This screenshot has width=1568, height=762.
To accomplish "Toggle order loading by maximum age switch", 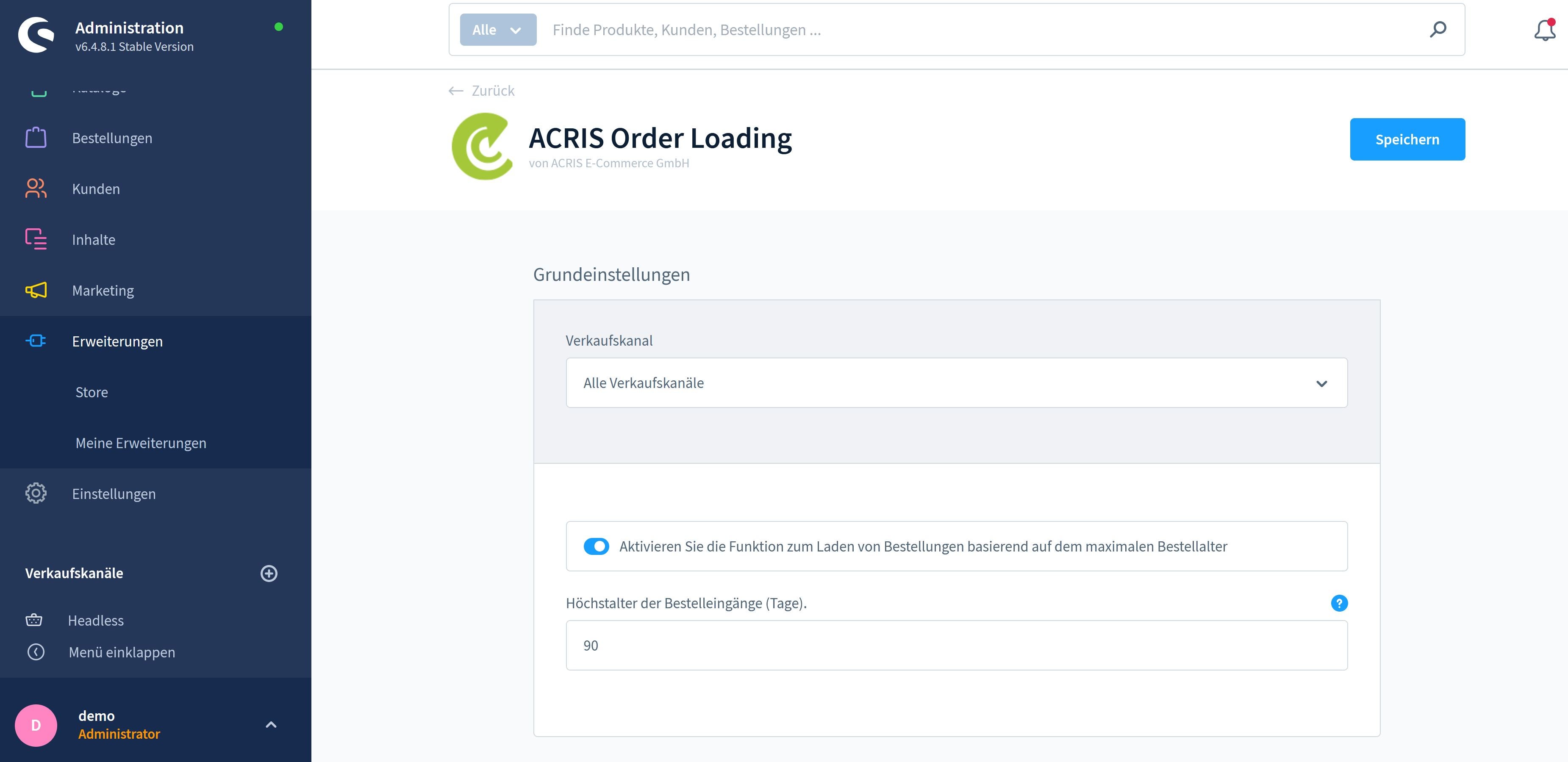I will point(597,546).
